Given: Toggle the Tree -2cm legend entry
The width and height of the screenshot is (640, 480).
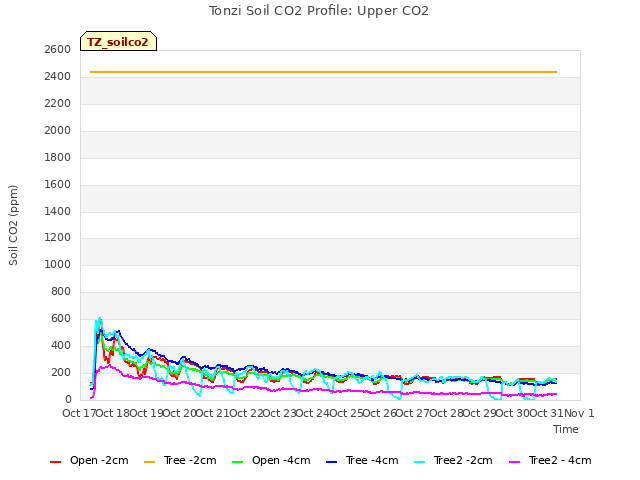Looking at the screenshot, I should 180,460.
